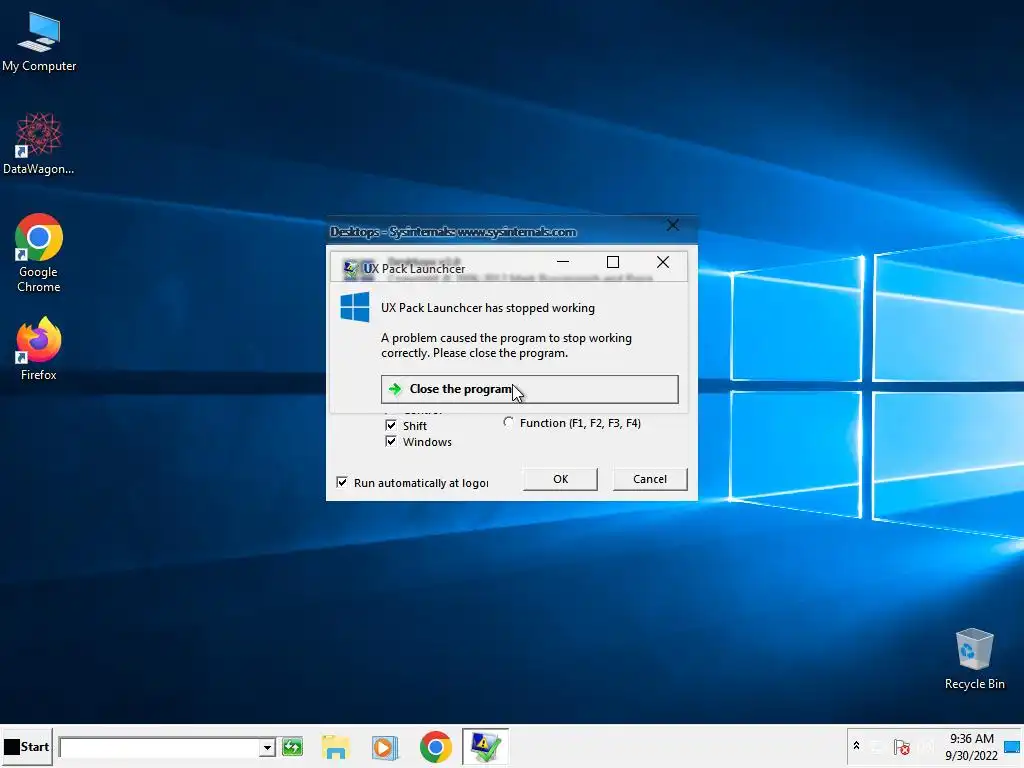Toggle the Windows checkbox
Screen dimensions: 1024x768
391,441
